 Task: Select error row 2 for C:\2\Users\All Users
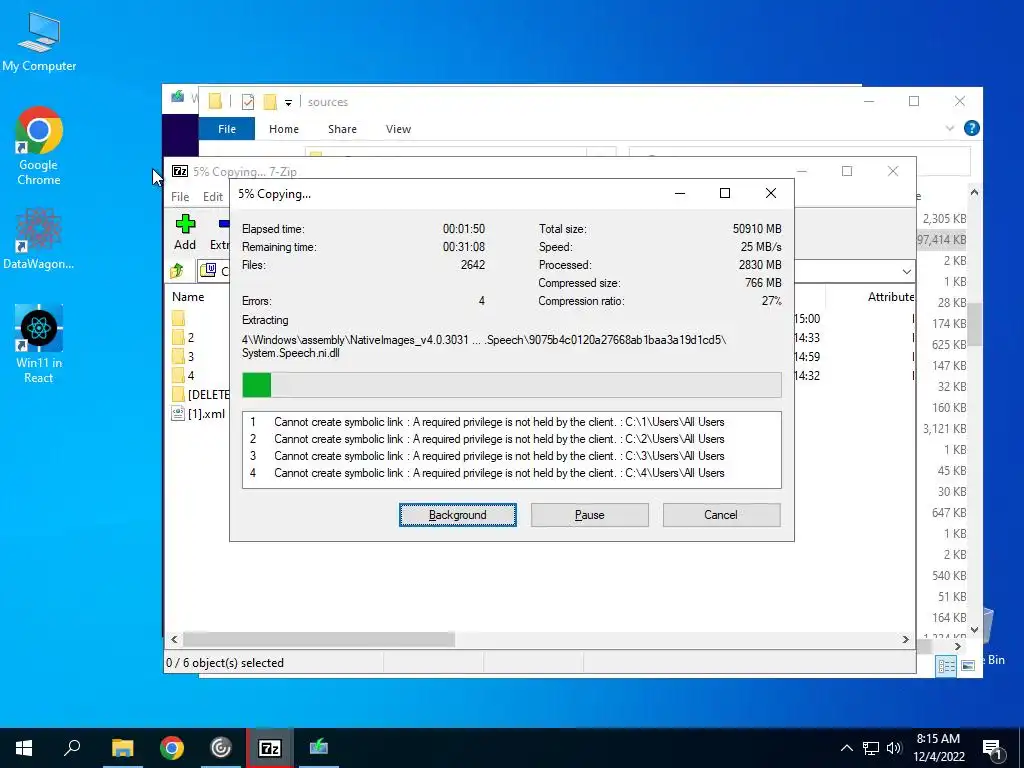pyautogui.click(x=511, y=439)
